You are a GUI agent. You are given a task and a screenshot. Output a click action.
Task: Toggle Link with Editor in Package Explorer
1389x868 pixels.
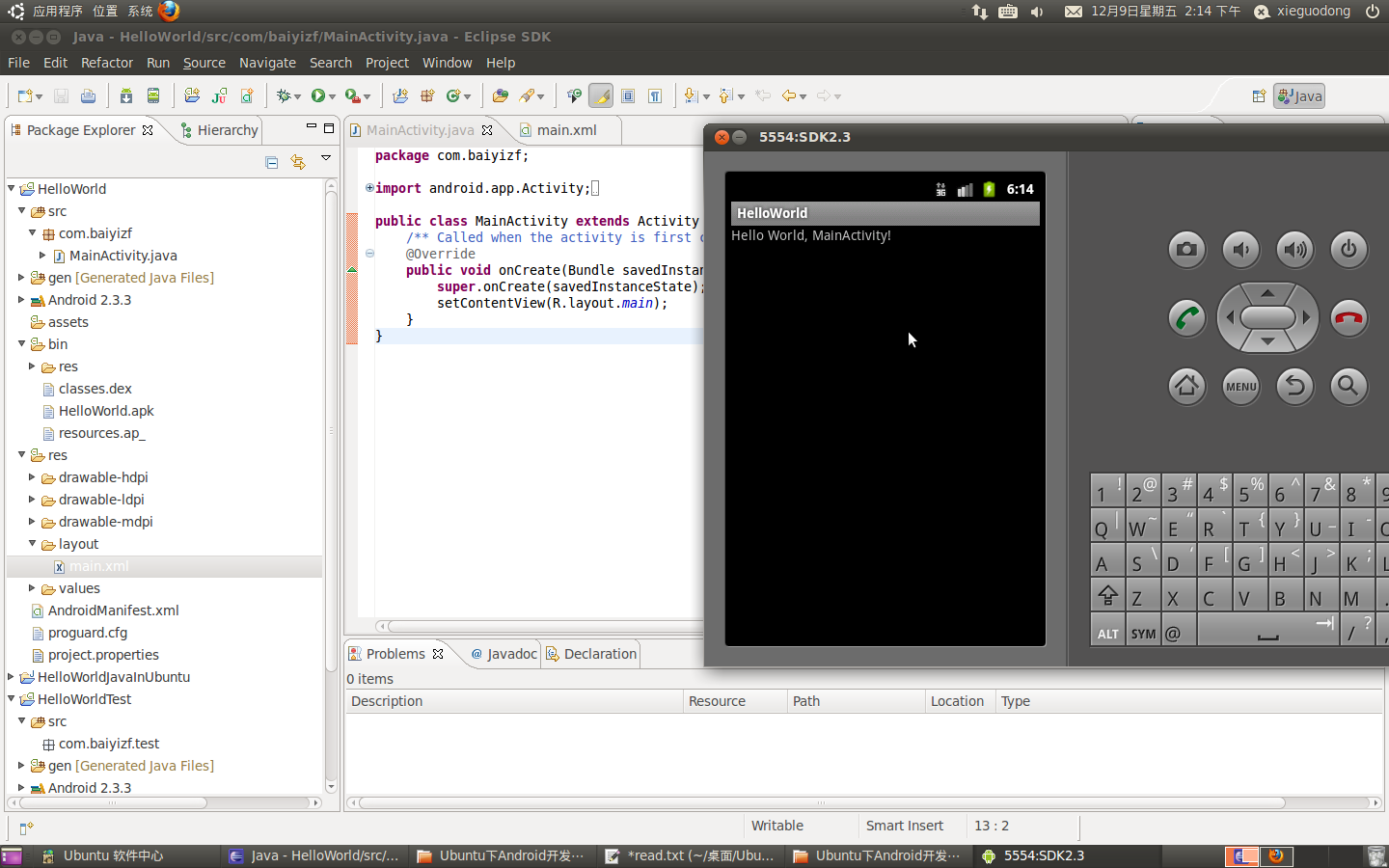coord(298,162)
